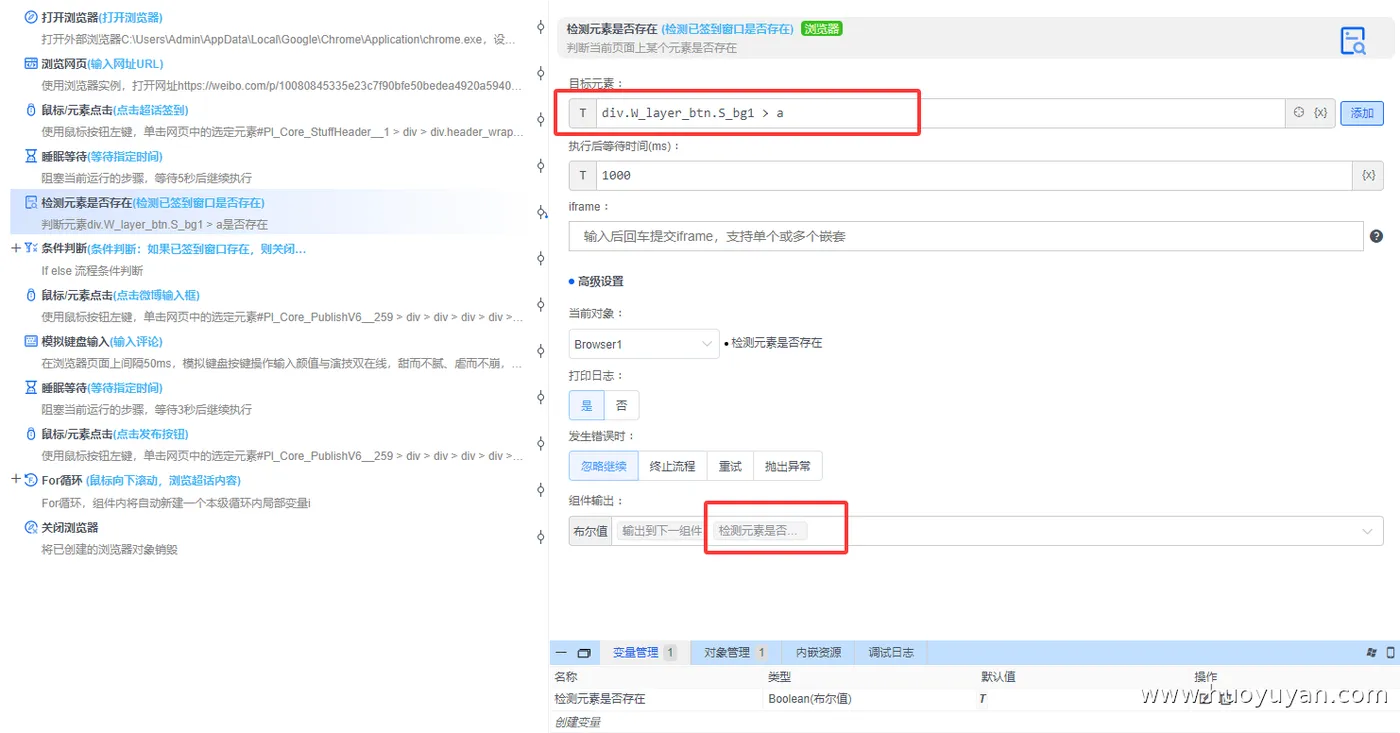Click the green 浏览器 tag in header

click(822, 29)
